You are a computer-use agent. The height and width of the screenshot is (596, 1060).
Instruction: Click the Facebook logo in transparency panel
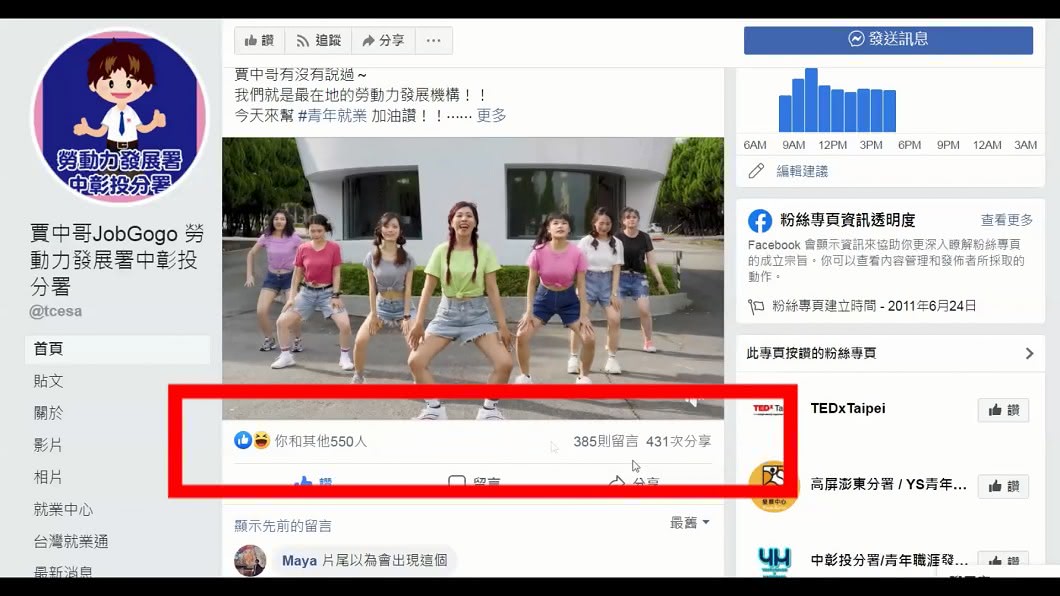point(760,221)
